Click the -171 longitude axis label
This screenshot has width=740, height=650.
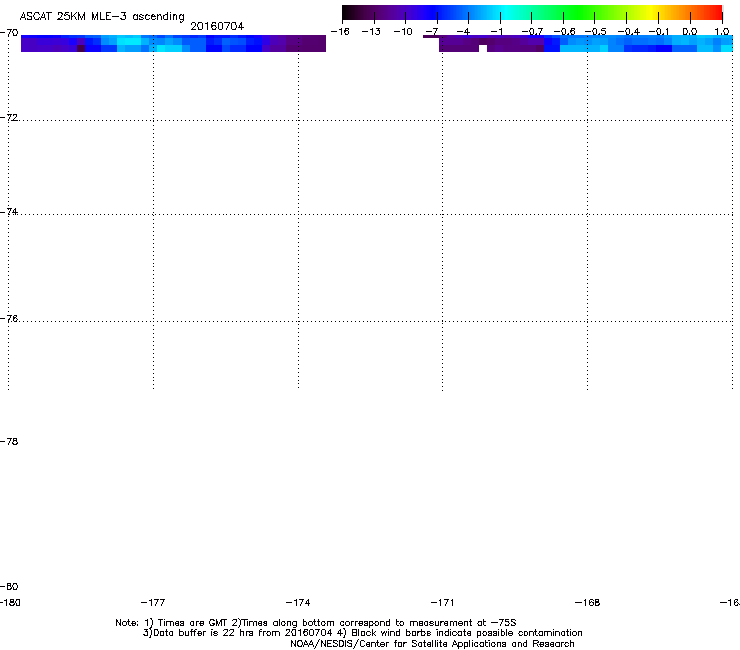[442, 603]
